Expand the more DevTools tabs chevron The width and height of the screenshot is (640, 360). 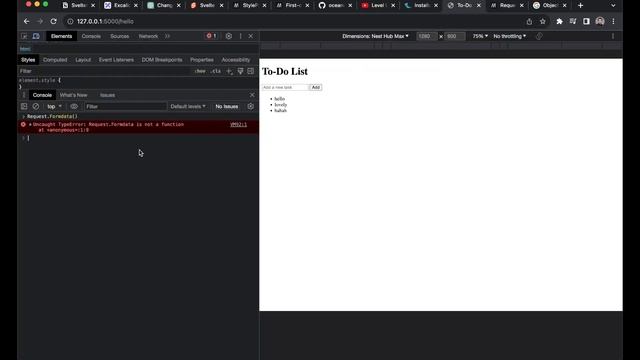[167, 36]
